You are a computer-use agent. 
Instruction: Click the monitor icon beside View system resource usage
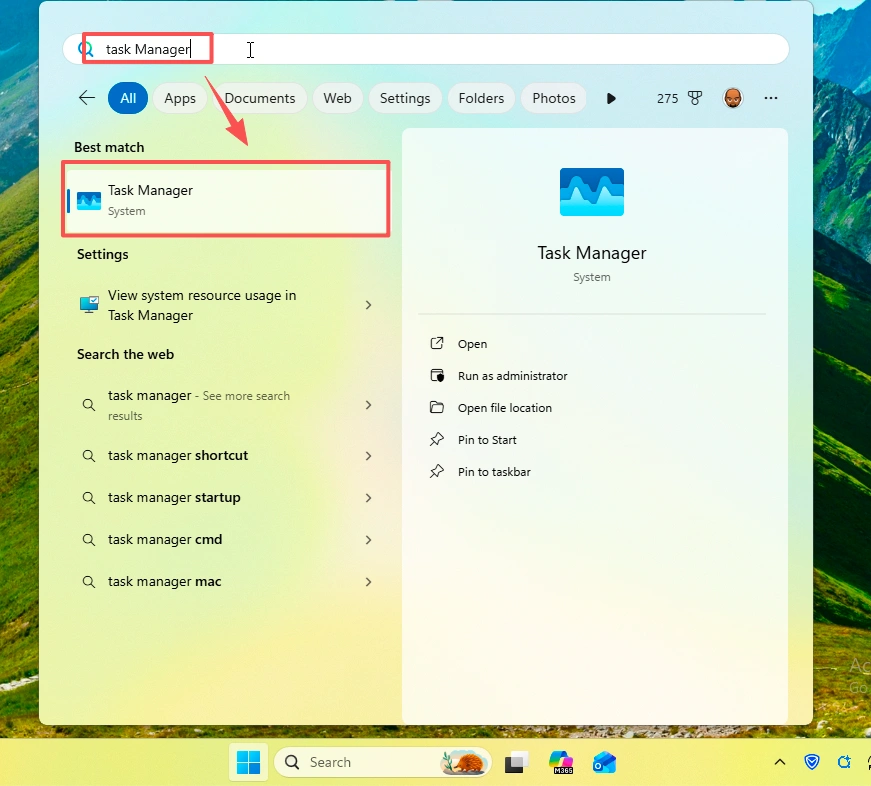[89, 304]
